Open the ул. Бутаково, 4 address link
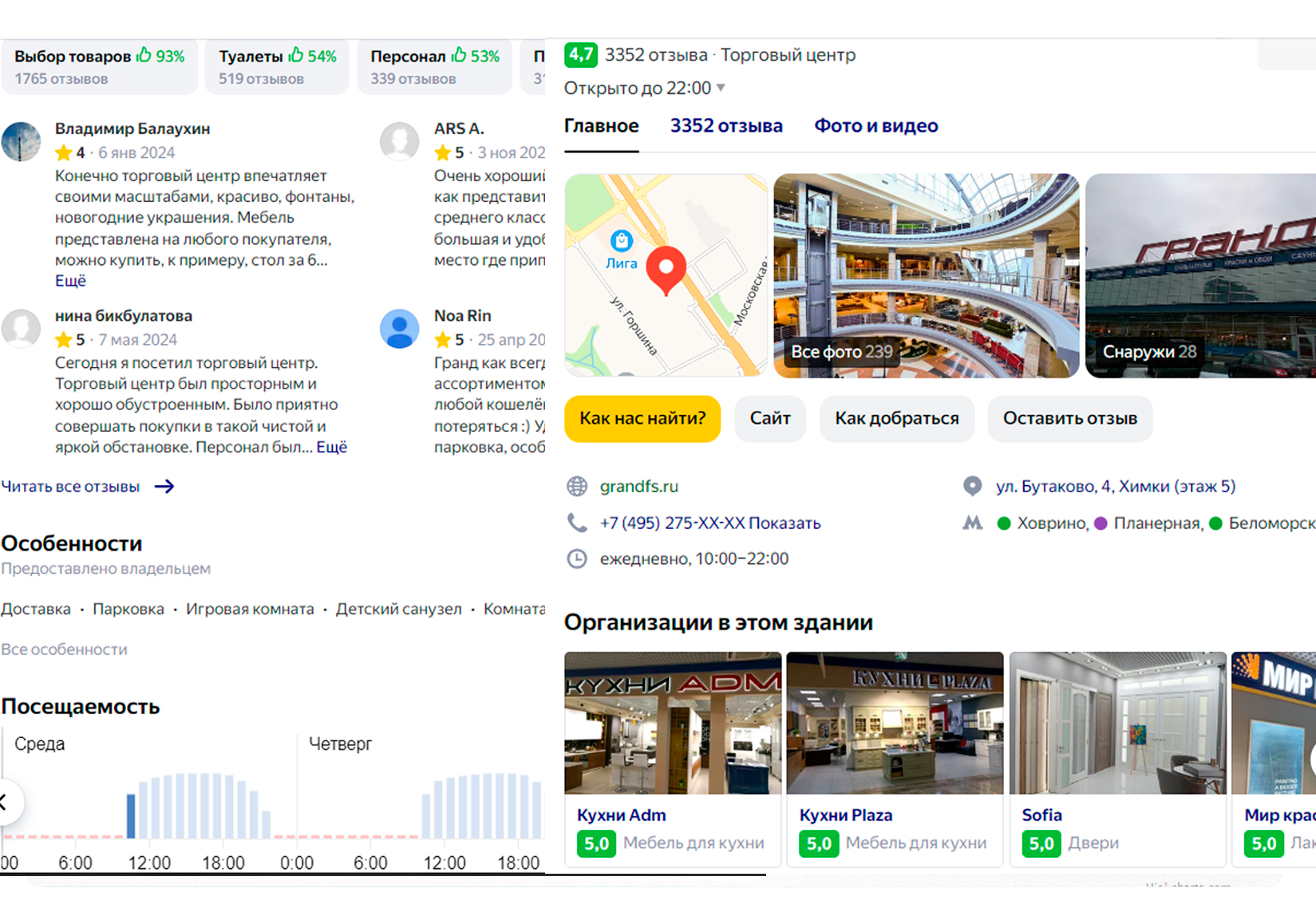 (1116, 486)
